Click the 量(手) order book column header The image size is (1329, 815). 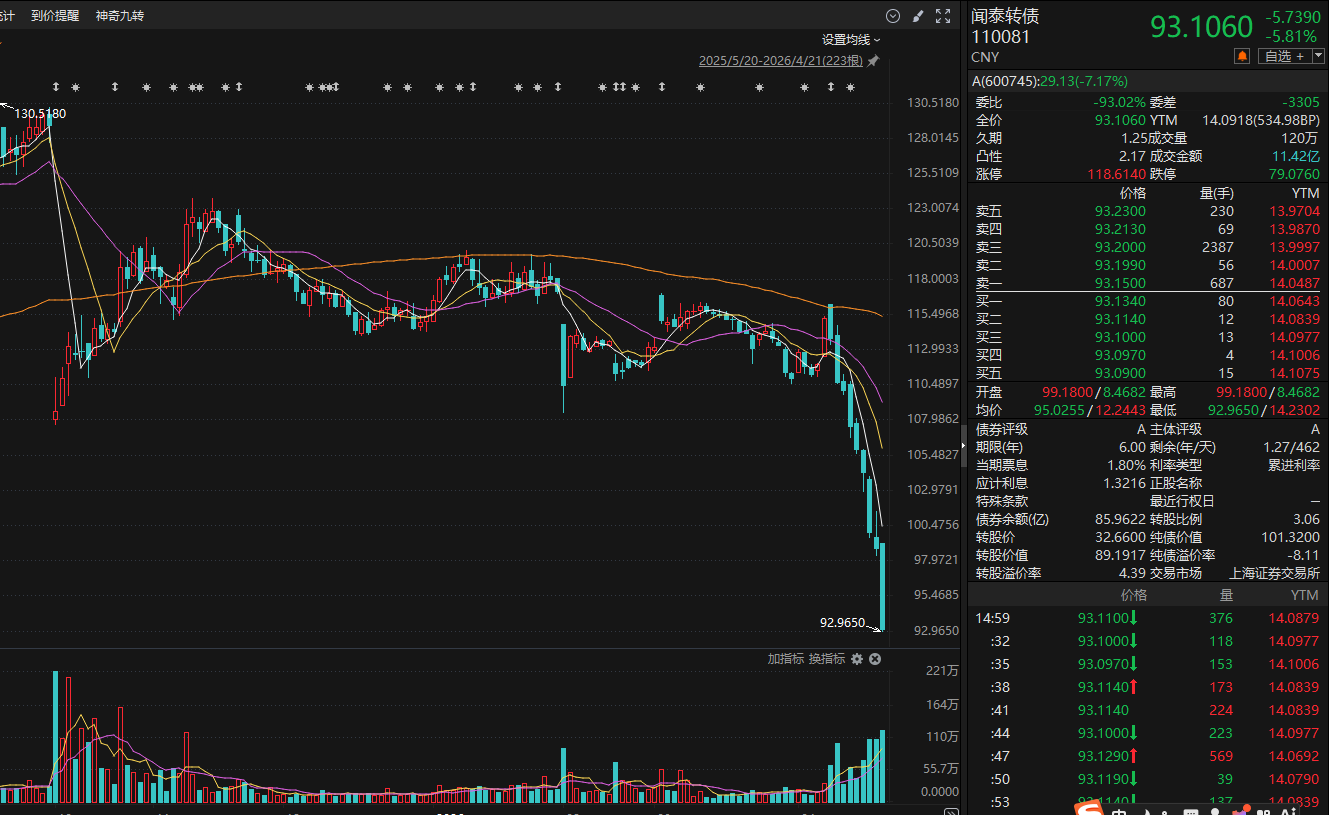[1216, 193]
